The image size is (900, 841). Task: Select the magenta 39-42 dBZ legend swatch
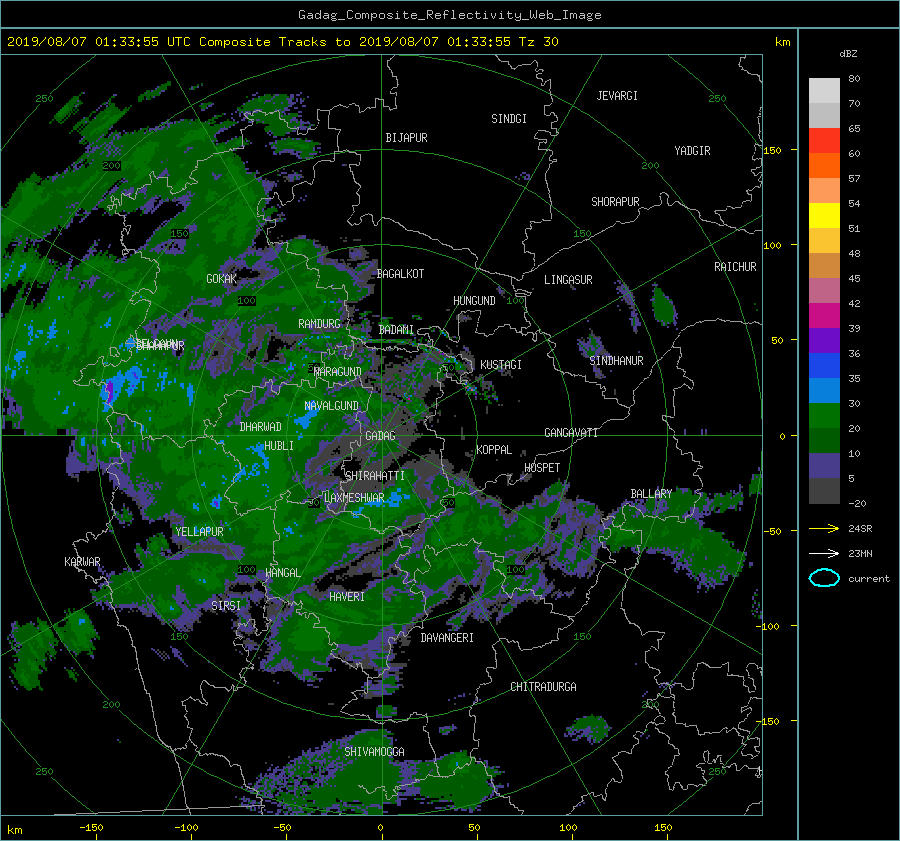pyautogui.click(x=824, y=315)
